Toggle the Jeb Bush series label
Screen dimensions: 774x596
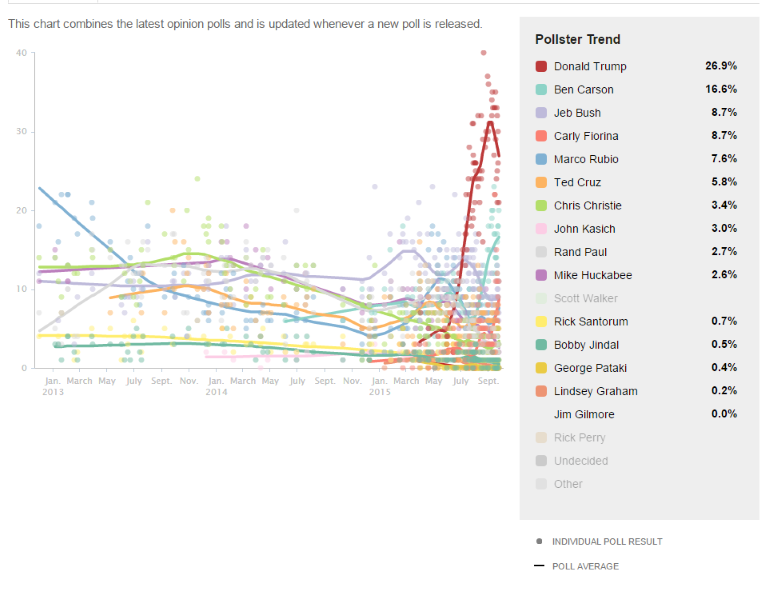coord(578,113)
